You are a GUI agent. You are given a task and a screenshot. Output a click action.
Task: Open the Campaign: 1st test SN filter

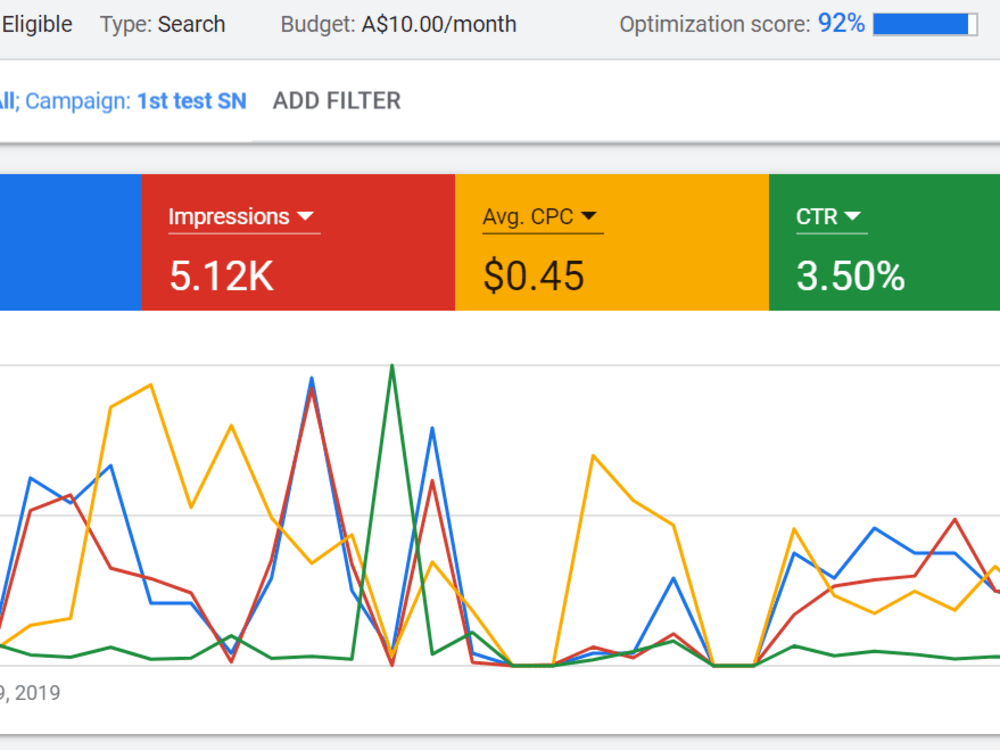tap(190, 101)
